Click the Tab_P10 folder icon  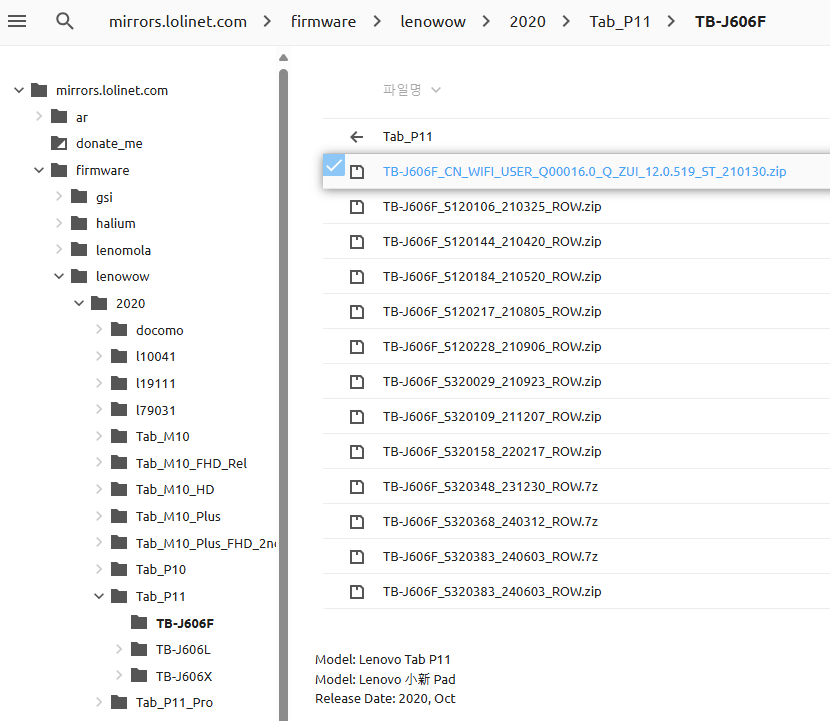coord(119,569)
